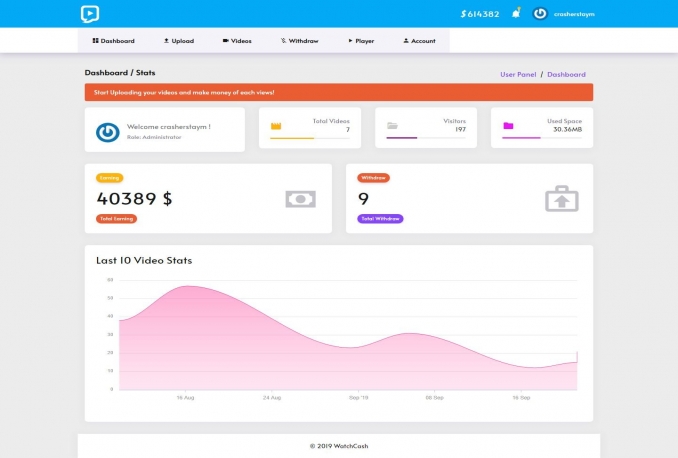Screen dimensions: 678x458
Task: Click the Dashboard / Stats page title
Action: tap(120, 73)
